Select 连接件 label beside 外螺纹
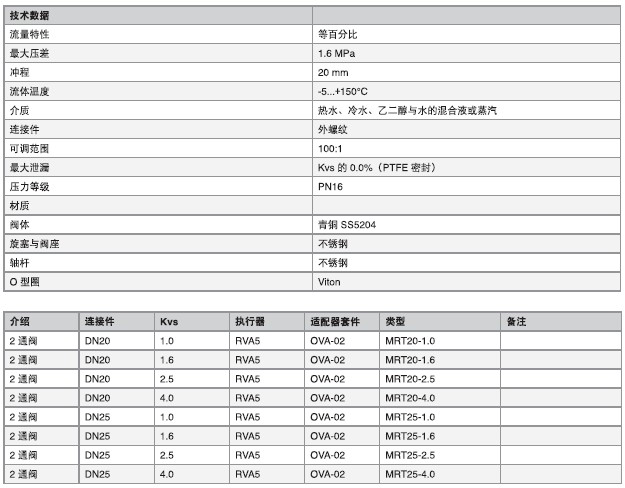Screen dimensions: 625x488 click(24, 130)
